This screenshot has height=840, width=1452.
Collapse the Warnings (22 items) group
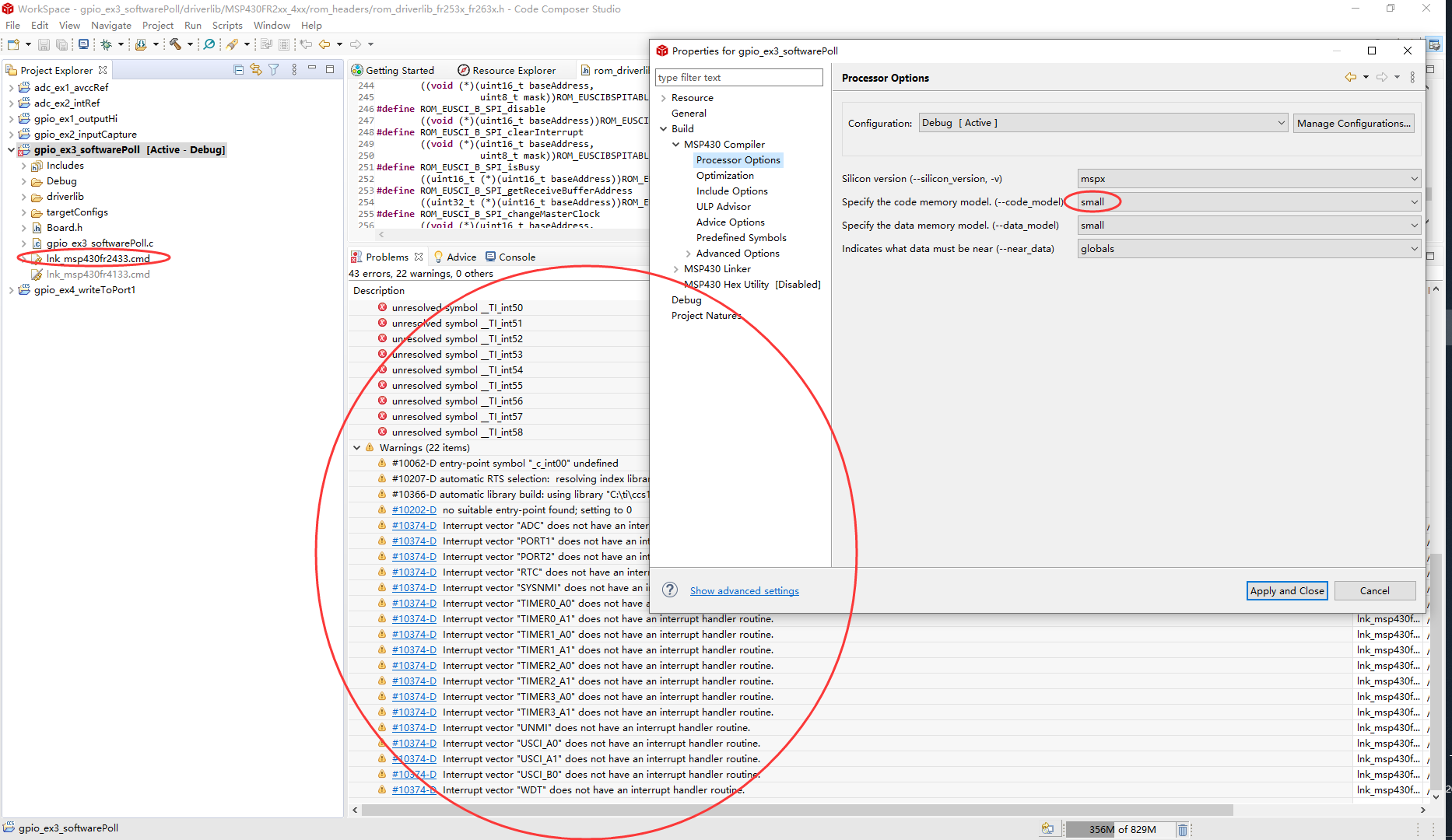click(x=356, y=448)
